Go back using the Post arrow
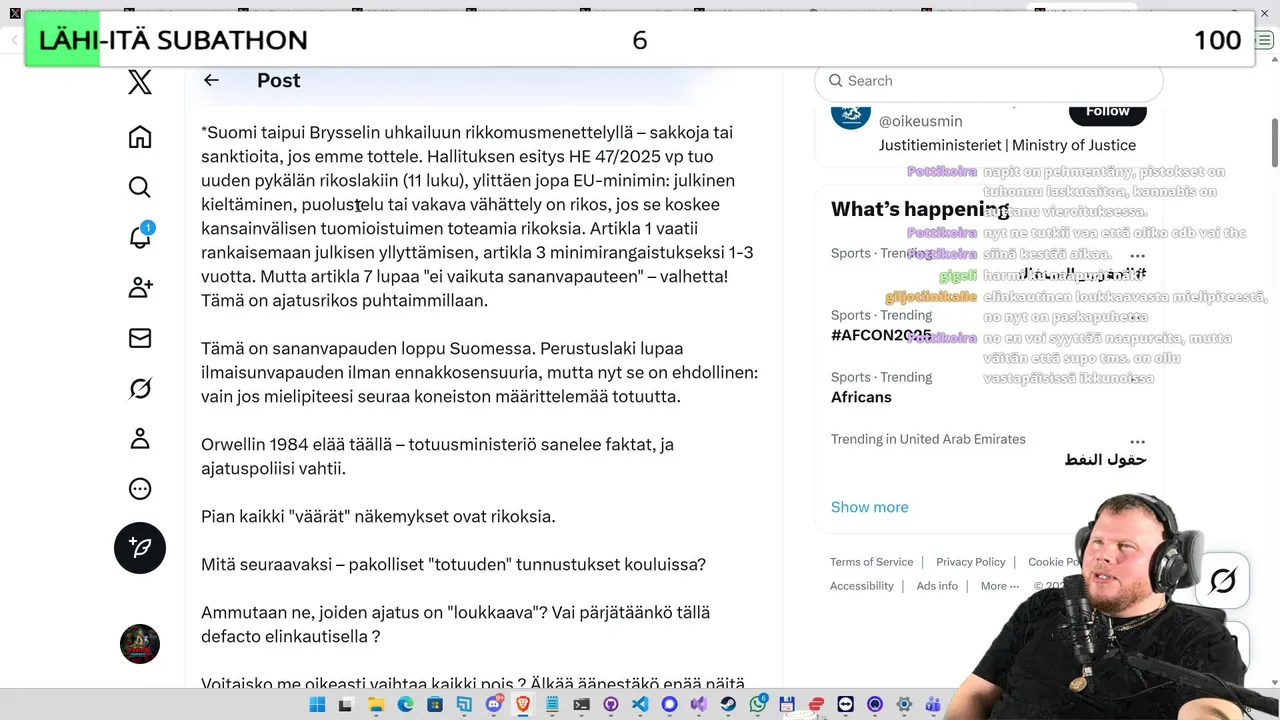The width and height of the screenshot is (1280, 720). pos(211,80)
